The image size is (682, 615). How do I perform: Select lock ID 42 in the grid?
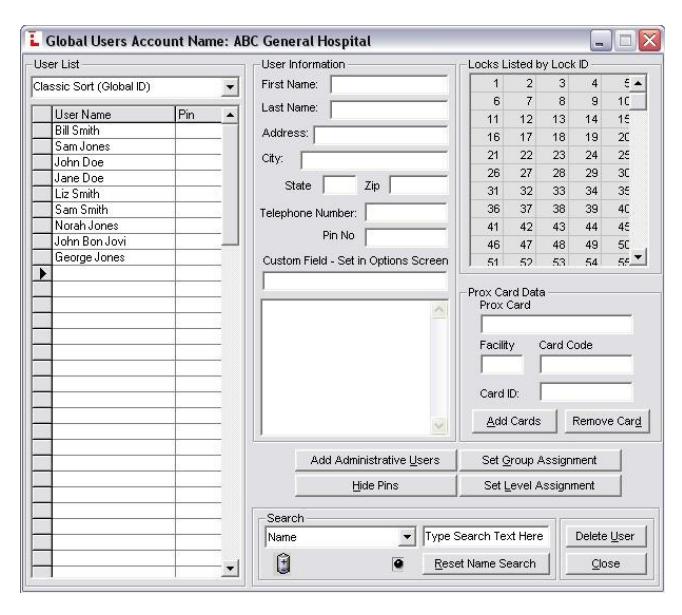520,227
